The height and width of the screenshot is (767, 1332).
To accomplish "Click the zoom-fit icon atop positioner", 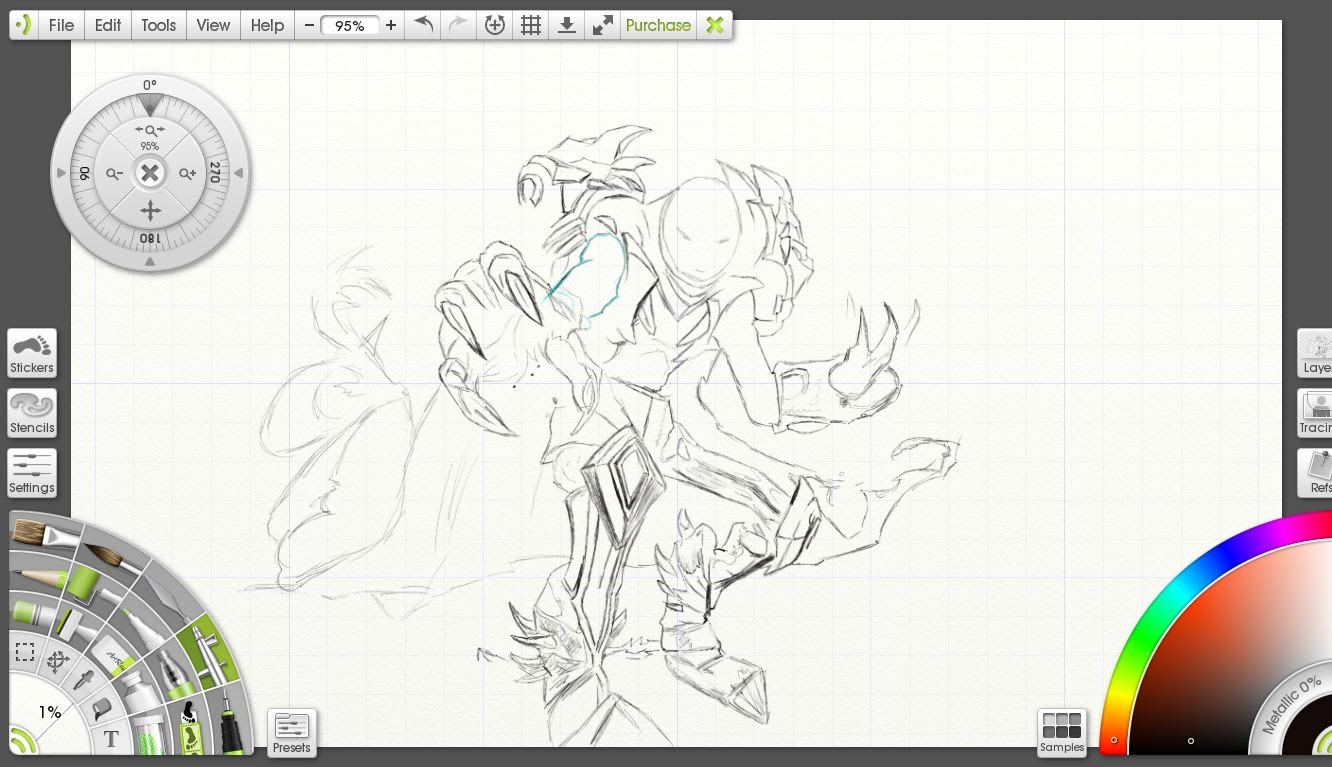I will coord(150,130).
